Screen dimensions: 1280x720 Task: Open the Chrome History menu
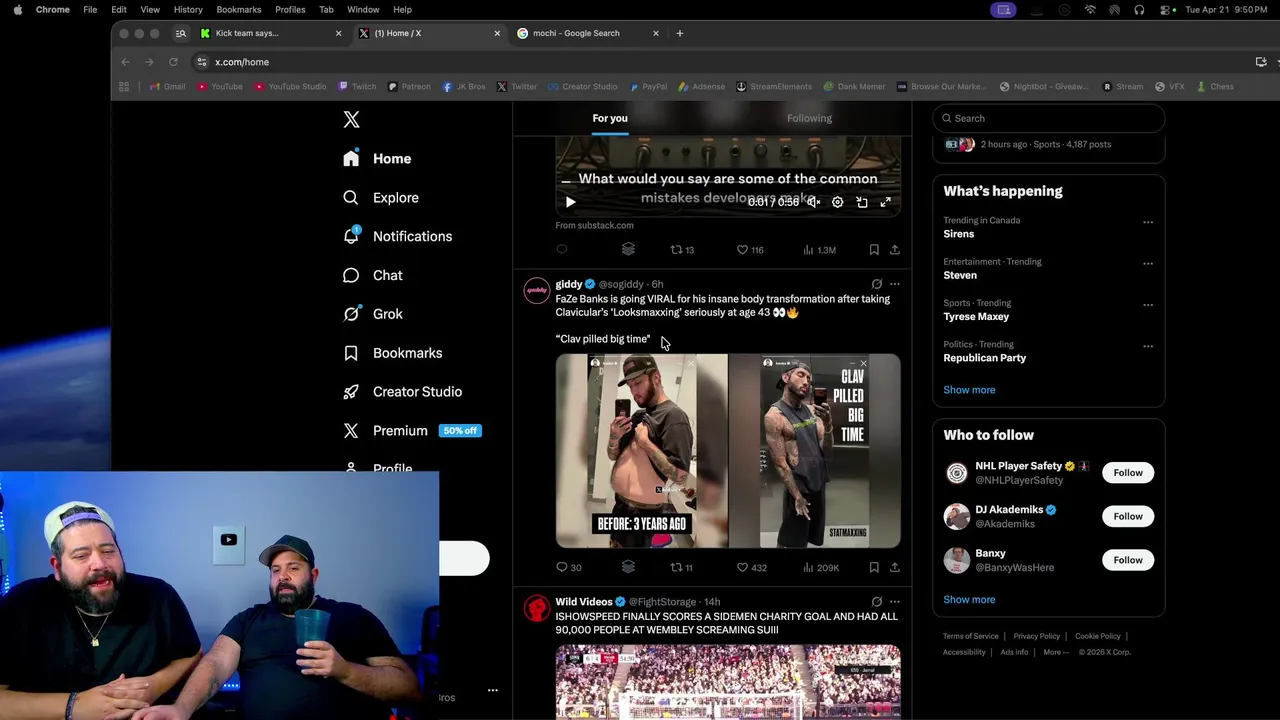point(188,10)
